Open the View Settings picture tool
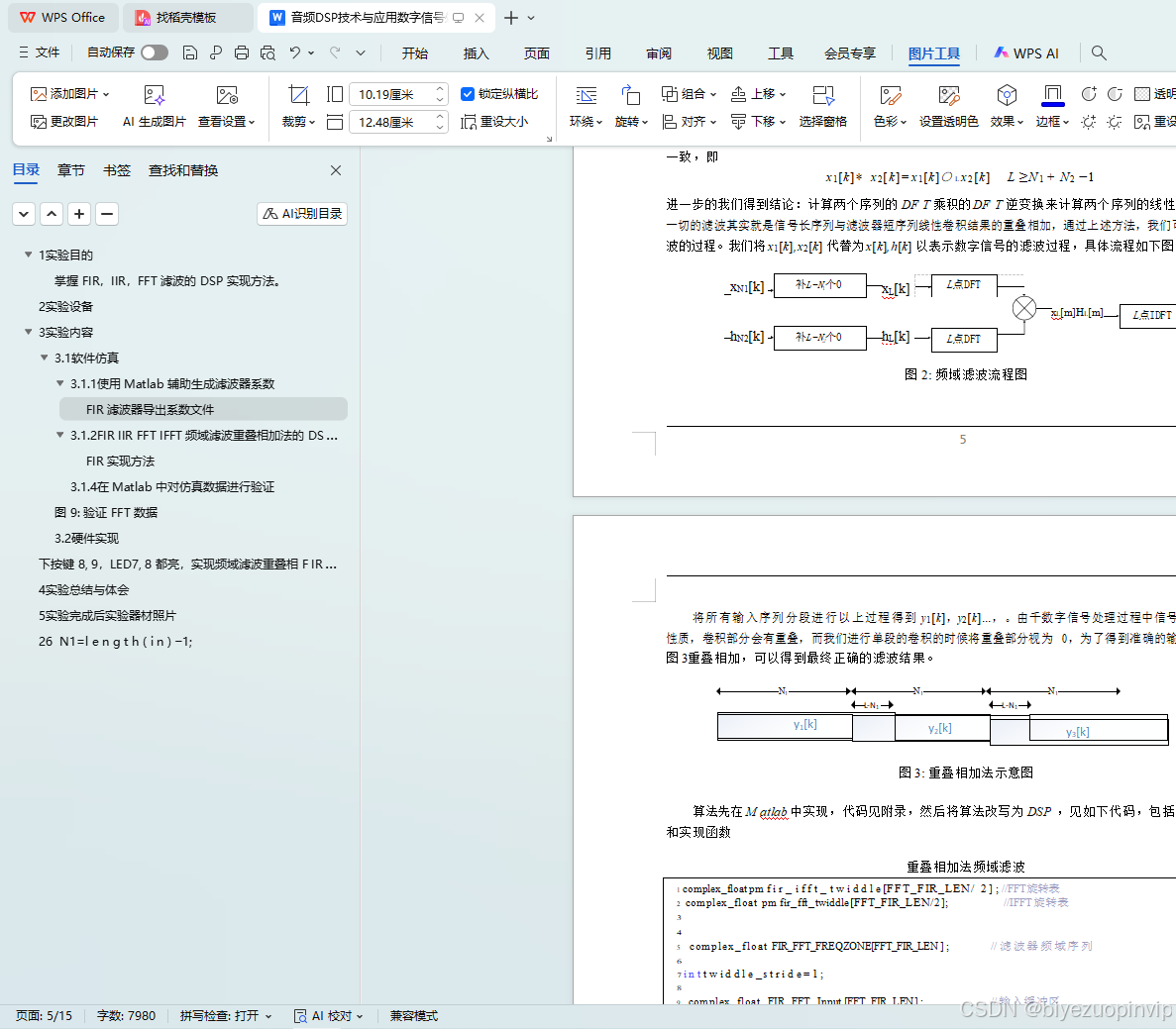This screenshot has height=1029, width=1176. pyautogui.click(x=227, y=107)
